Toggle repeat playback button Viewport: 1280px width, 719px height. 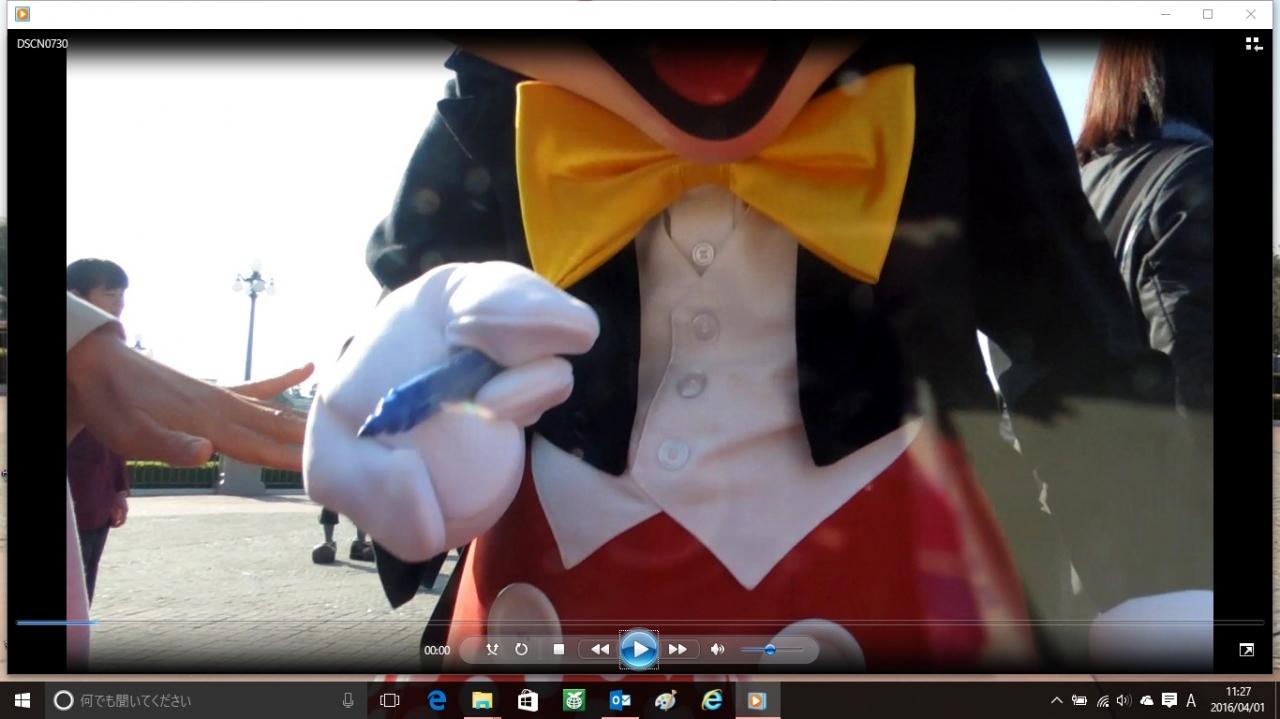[x=521, y=650]
